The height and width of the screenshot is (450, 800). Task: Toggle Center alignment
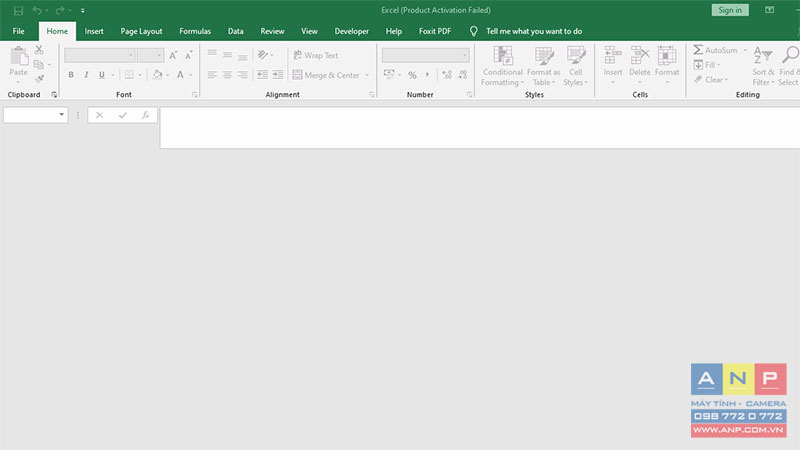click(227, 75)
